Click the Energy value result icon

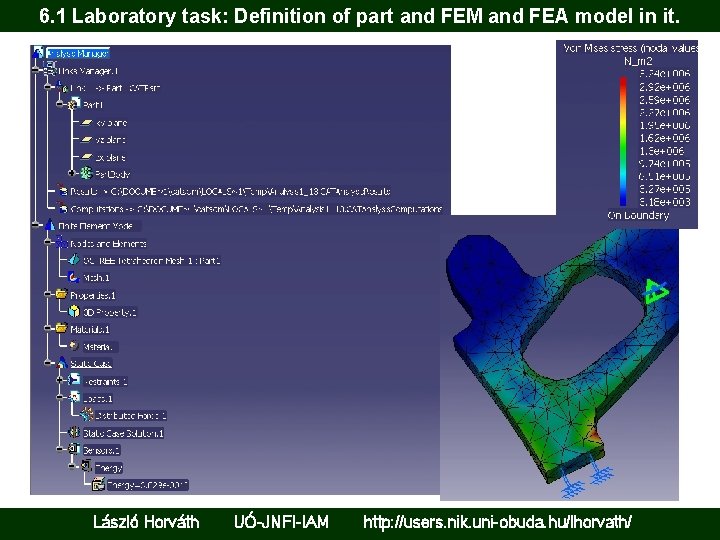pyautogui.click(x=98, y=484)
